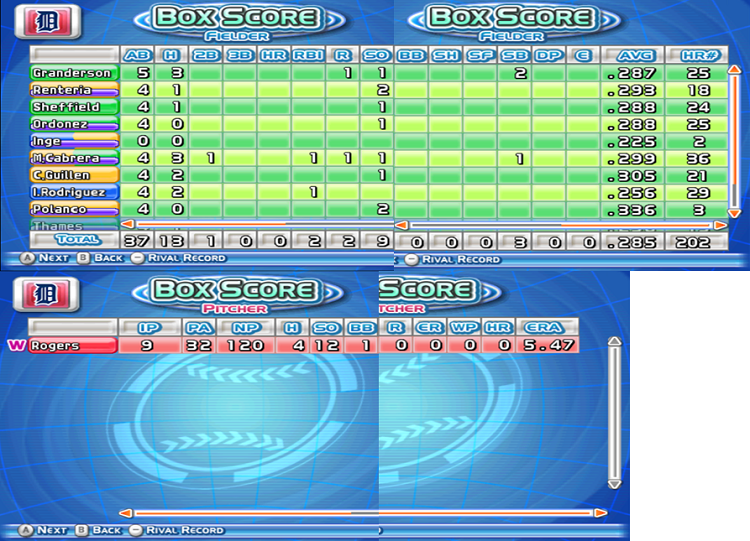Select the Polanco player row name

coord(74,209)
